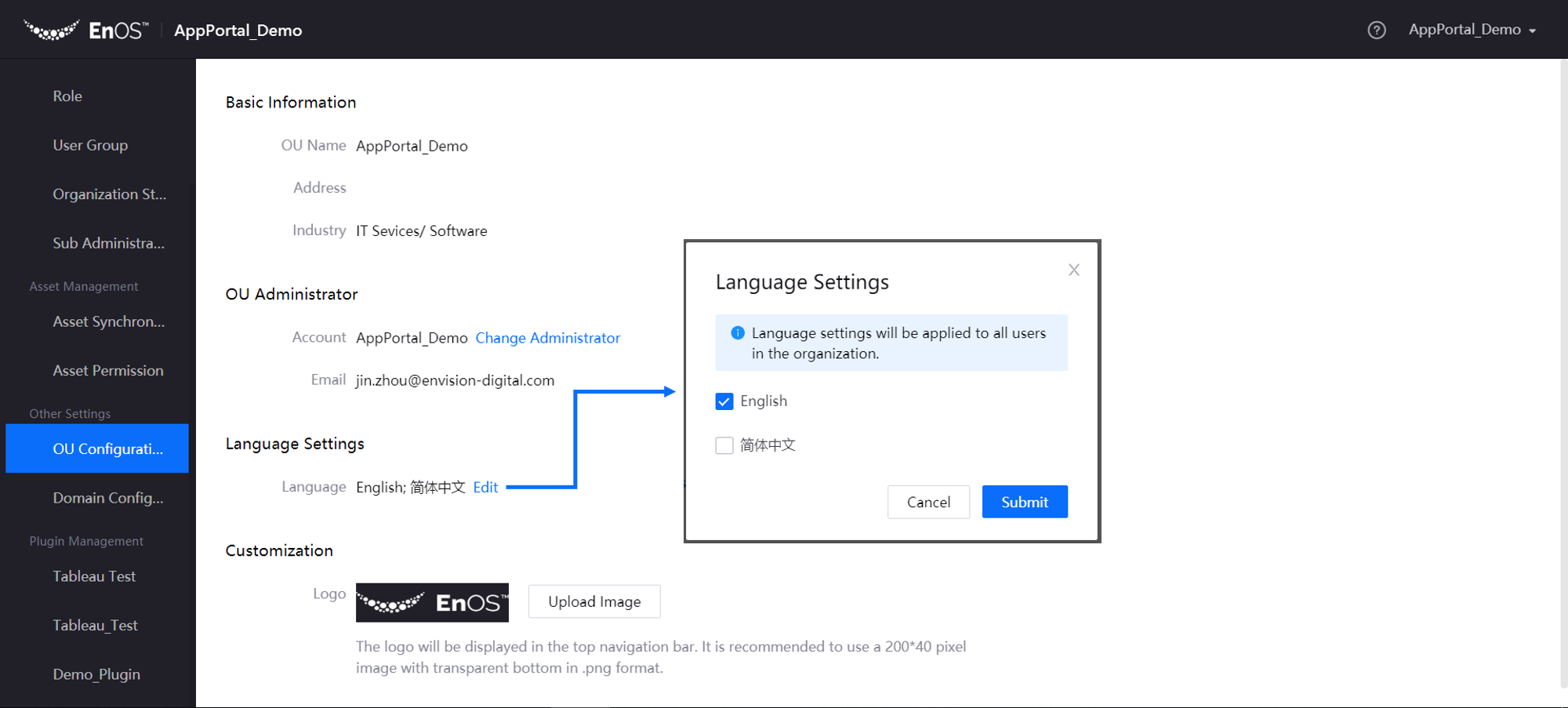The image size is (1568, 708).
Task: Go to User Group page
Action: click(x=90, y=145)
